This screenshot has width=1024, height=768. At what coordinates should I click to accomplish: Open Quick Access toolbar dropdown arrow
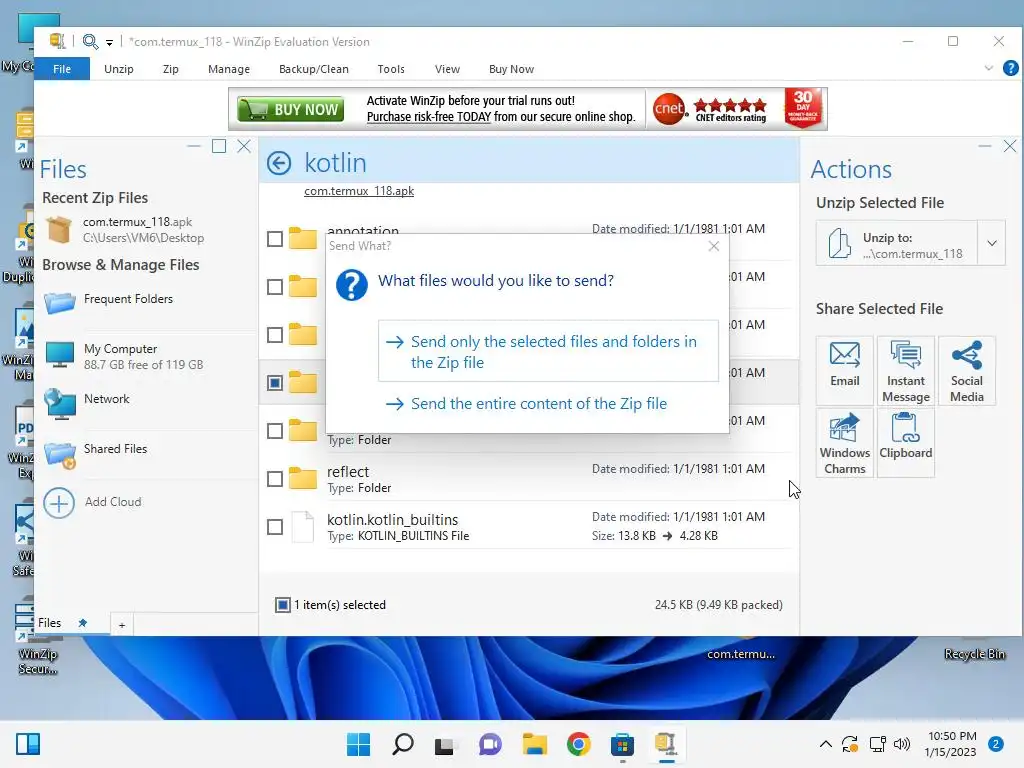109,42
